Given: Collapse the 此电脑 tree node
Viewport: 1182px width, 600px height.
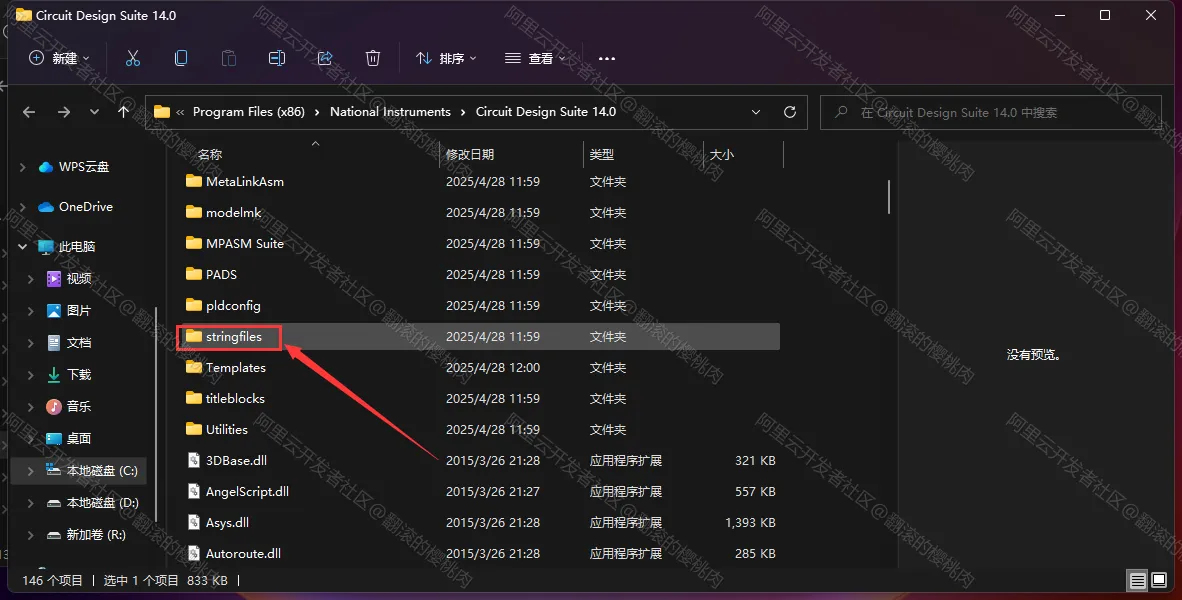Looking at the screenshot, I should (x=23, y=246).
